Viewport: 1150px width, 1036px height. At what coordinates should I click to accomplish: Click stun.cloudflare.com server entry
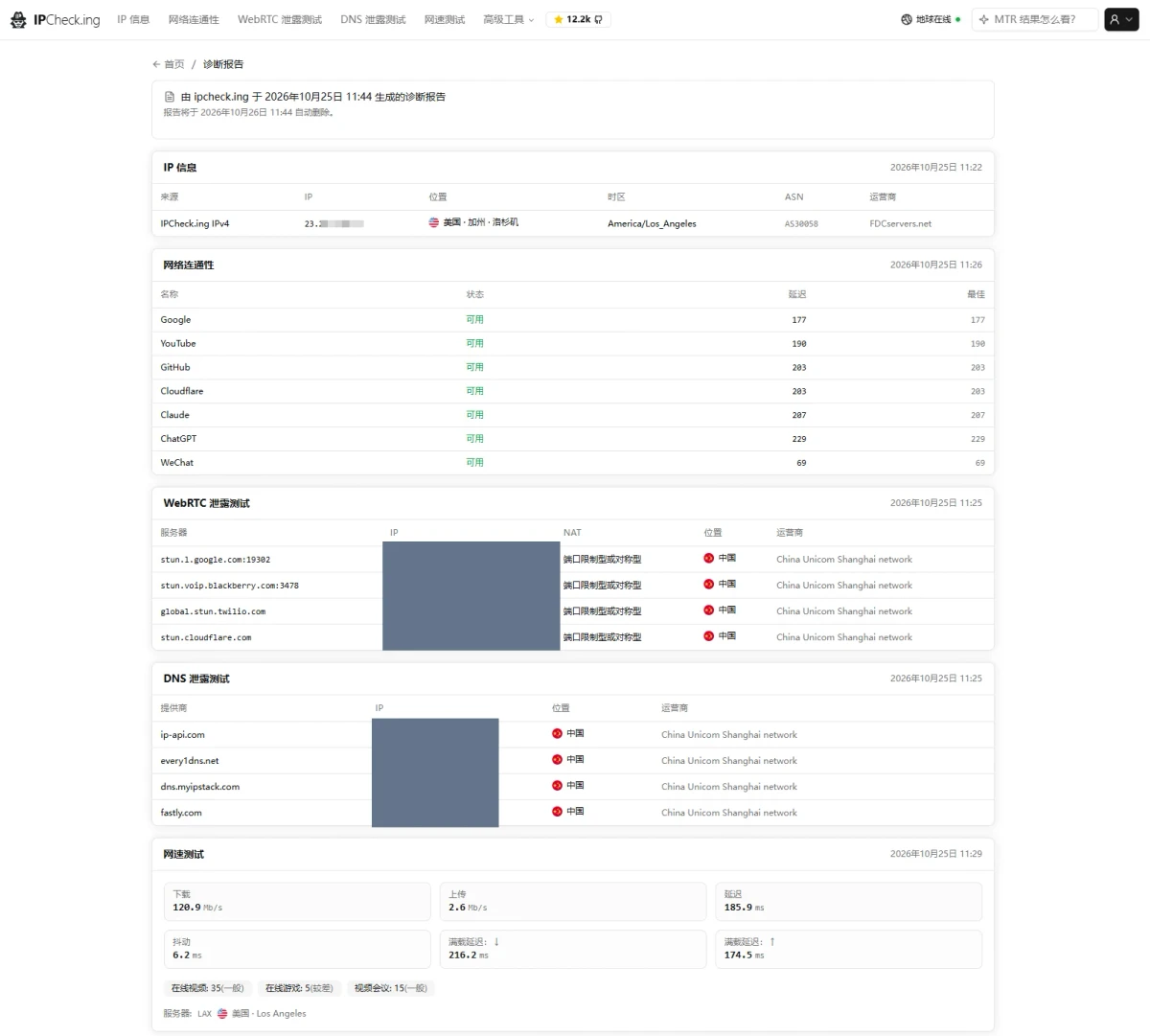206,637
